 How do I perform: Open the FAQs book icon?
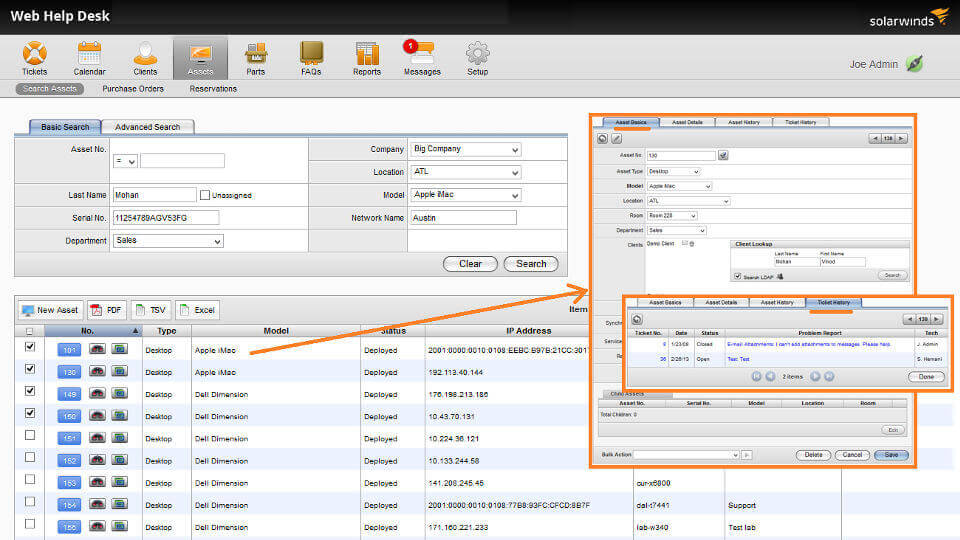pyautogui.click(x=311, y=54)
